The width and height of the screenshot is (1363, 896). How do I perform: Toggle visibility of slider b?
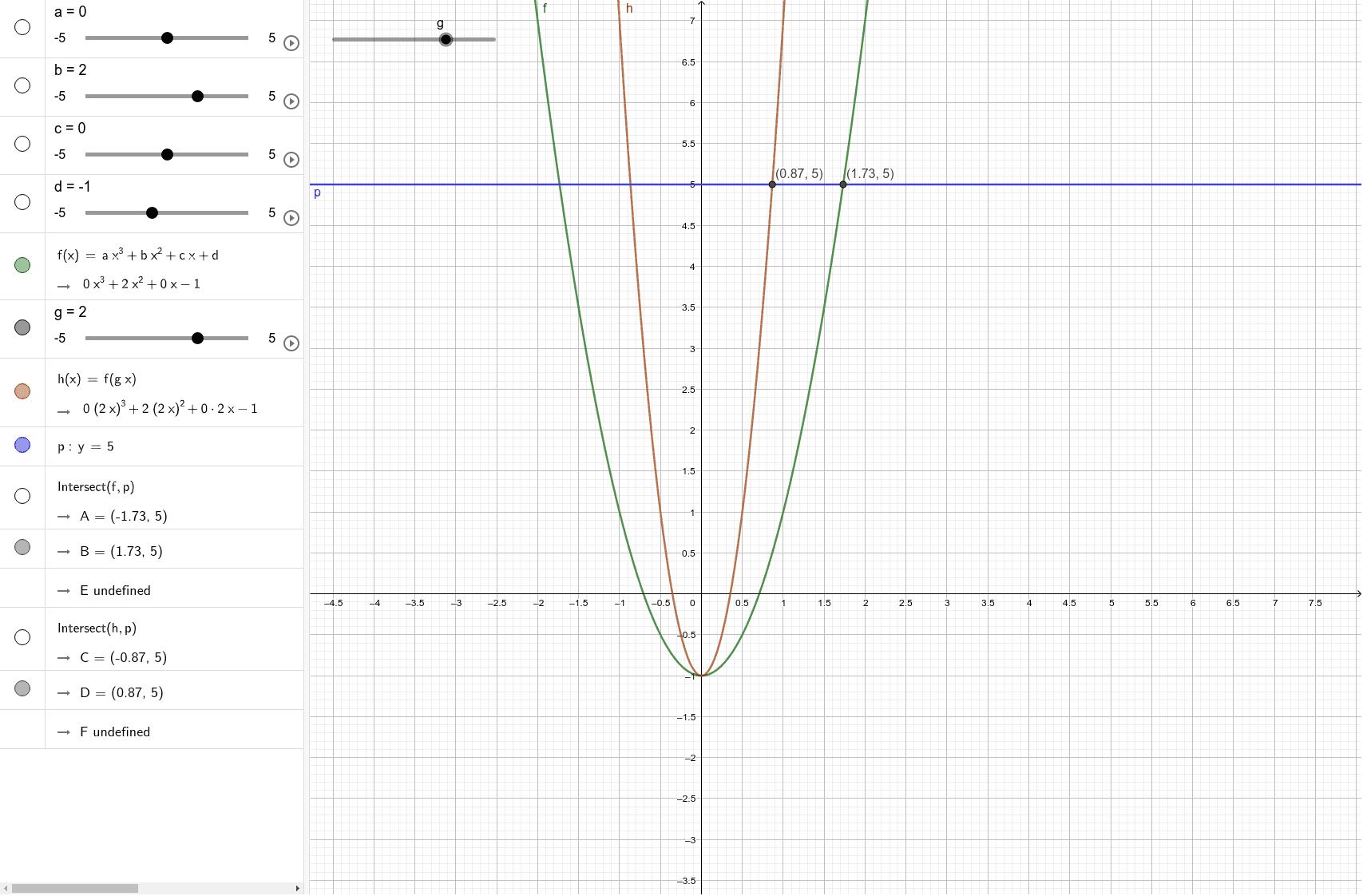click(22, 85)
